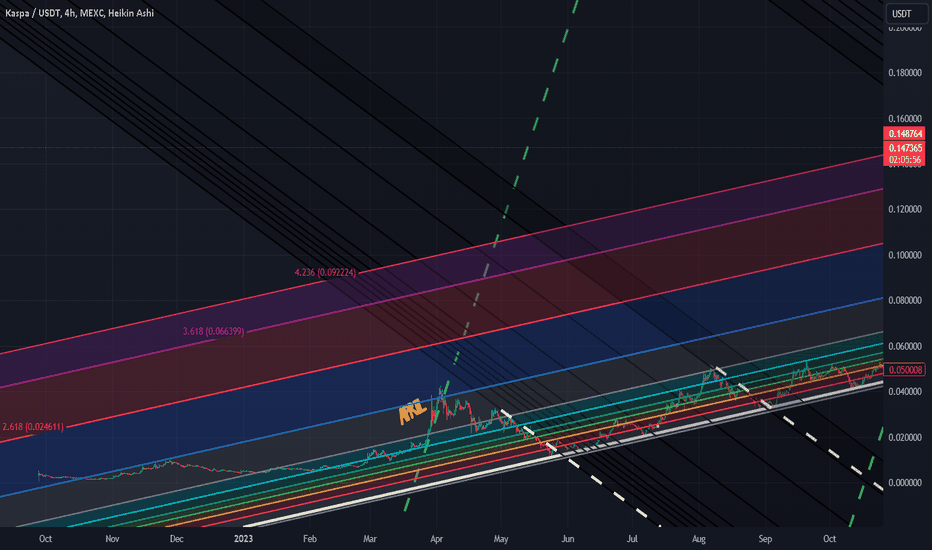
Task: Click the 0.000000 price axis value
Action: pyautogui.click(x=905, y=483)
